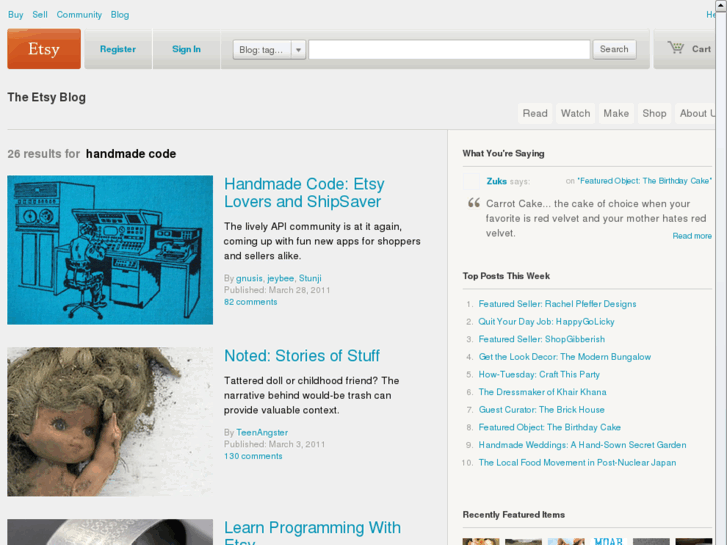727x545 pixels.
Task: Open the silver ring thumbnail
Action: [x=110, y=532]
